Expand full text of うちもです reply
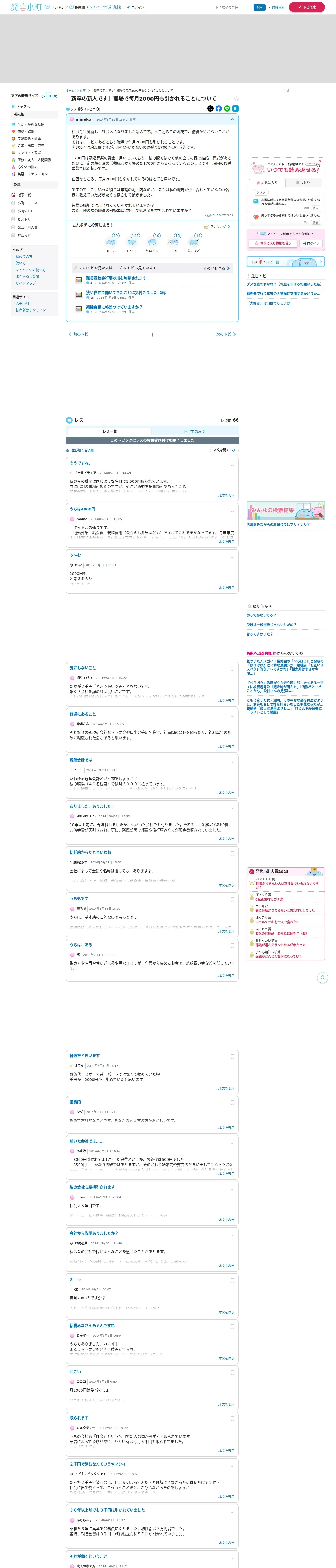336x1568 pixels. (225, 931)
